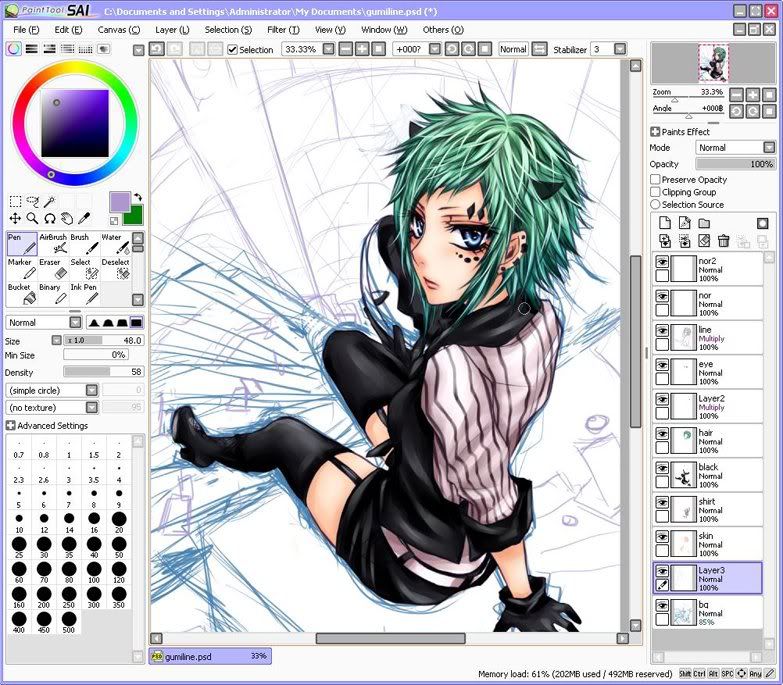Switch to gumiline.psd document tab
Image resolution: width=783 pixels, height=685 pixels.
click(x=210, y=656)
